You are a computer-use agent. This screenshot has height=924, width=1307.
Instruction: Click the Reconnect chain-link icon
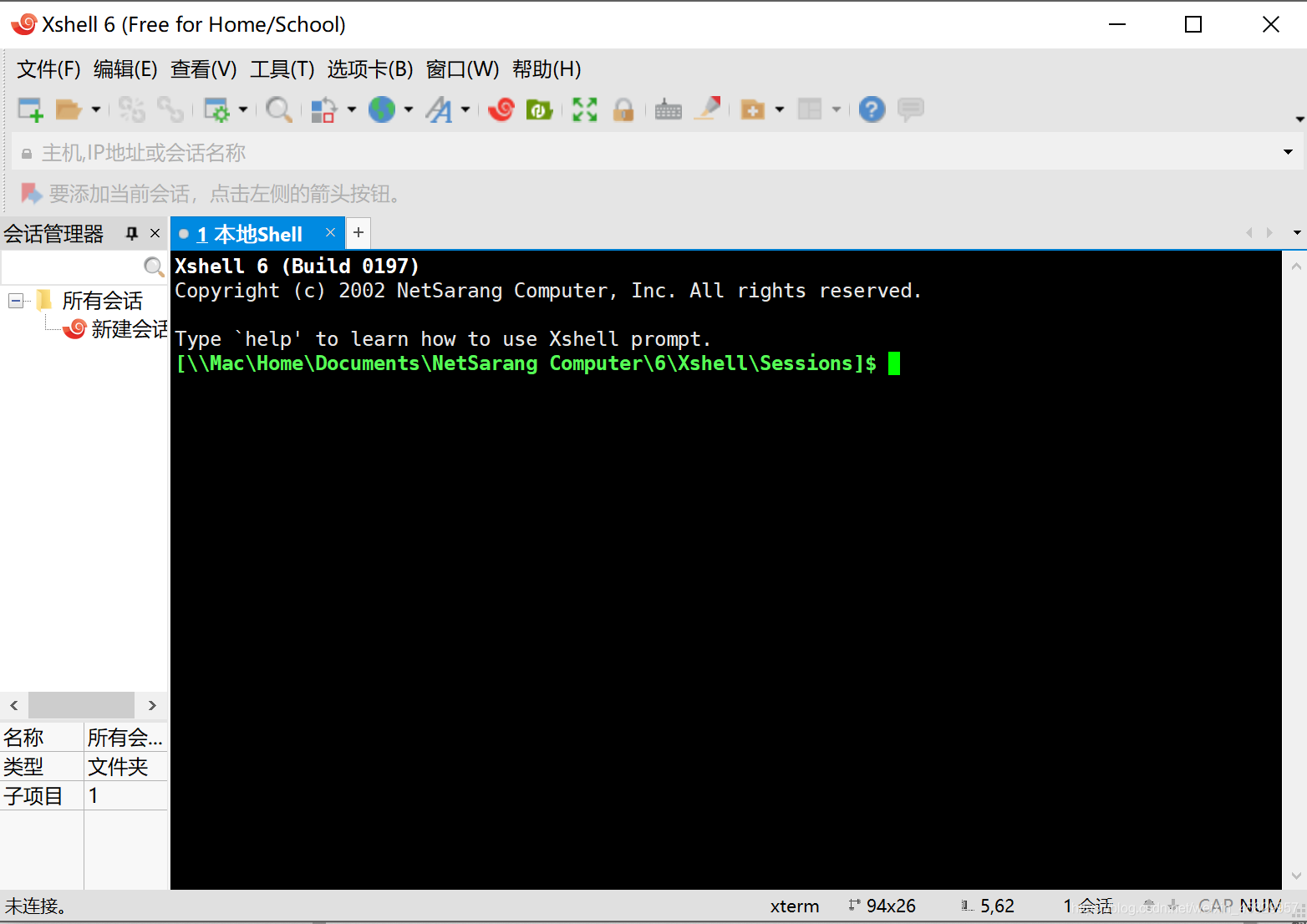tap(170, 109)
